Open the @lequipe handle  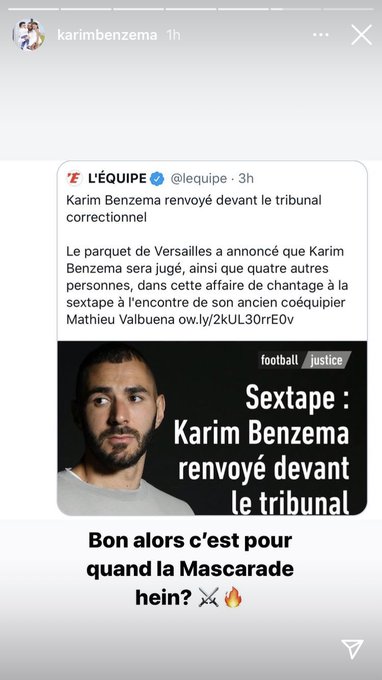point(199,179)
